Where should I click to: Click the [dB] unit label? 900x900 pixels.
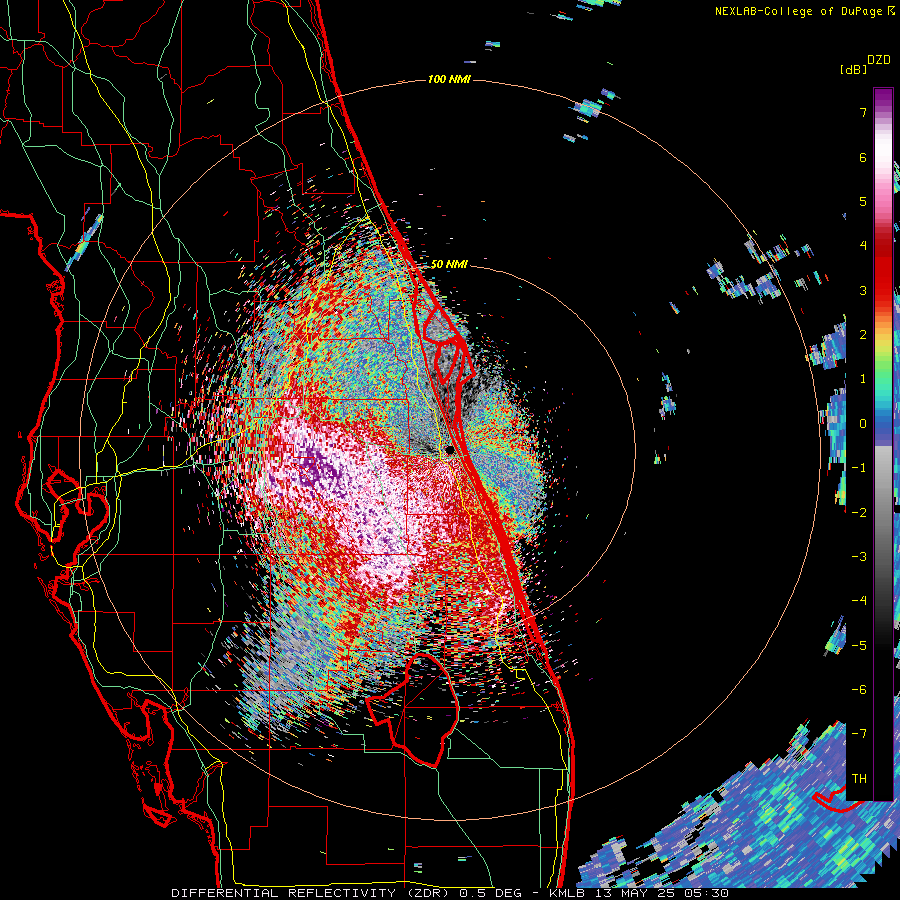tap(853, 69)
